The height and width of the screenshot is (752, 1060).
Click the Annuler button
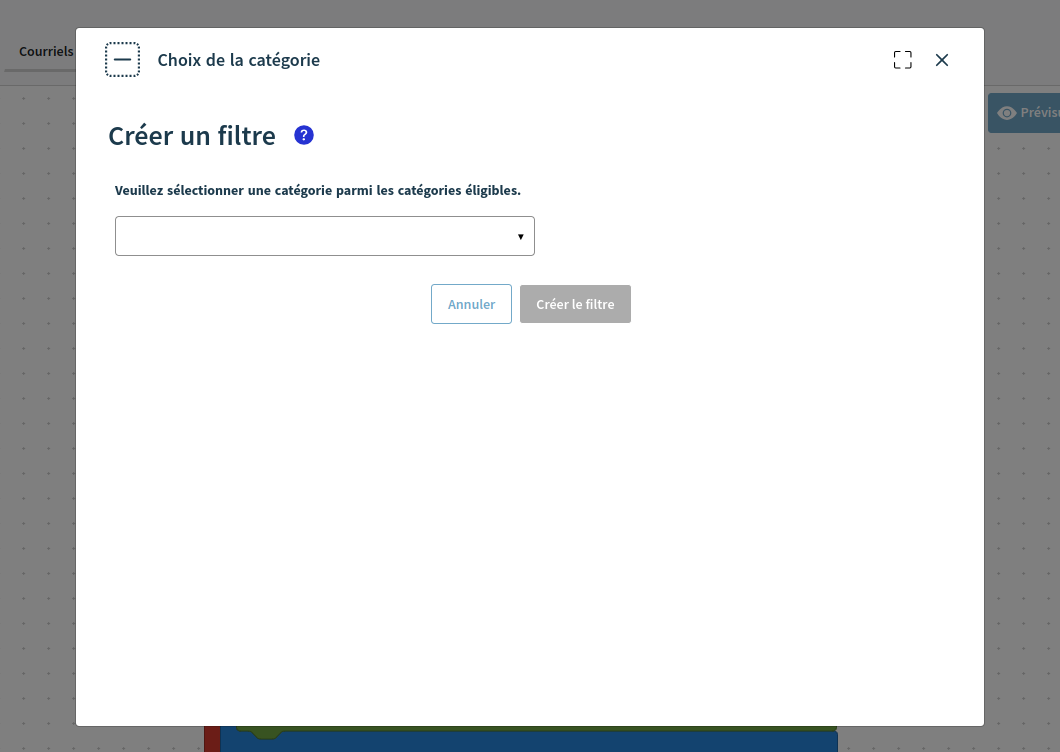pos(471,304)
